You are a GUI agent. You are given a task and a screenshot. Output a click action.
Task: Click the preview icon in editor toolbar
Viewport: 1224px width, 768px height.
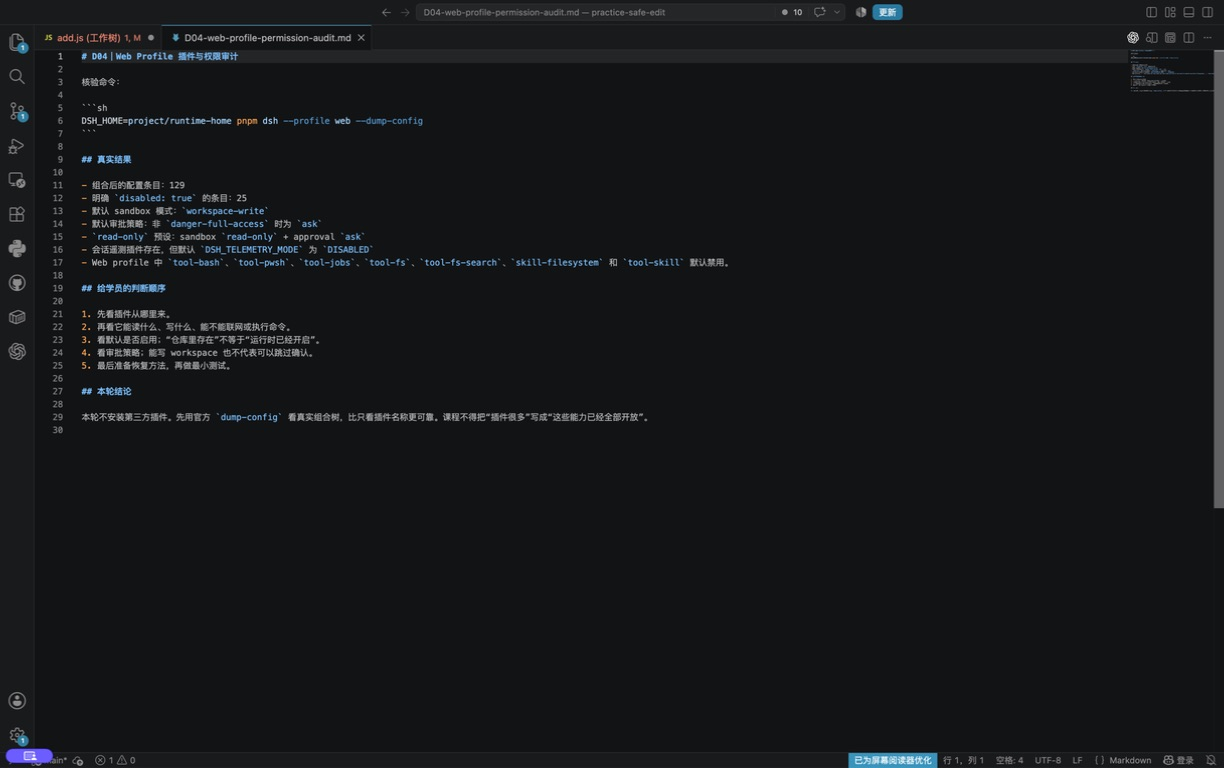pos(1170,38)
